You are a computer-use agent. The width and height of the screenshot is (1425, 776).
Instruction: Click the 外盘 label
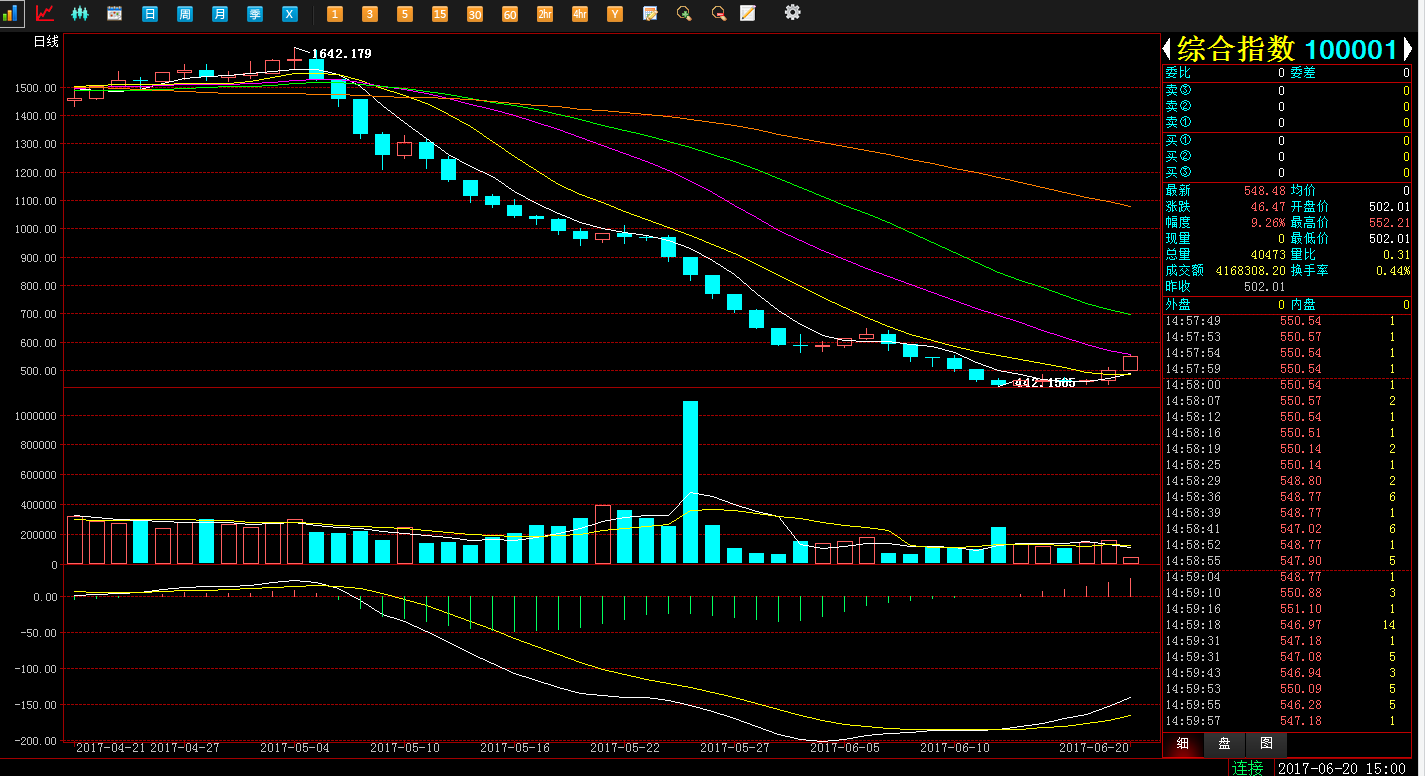point(1178,304)
